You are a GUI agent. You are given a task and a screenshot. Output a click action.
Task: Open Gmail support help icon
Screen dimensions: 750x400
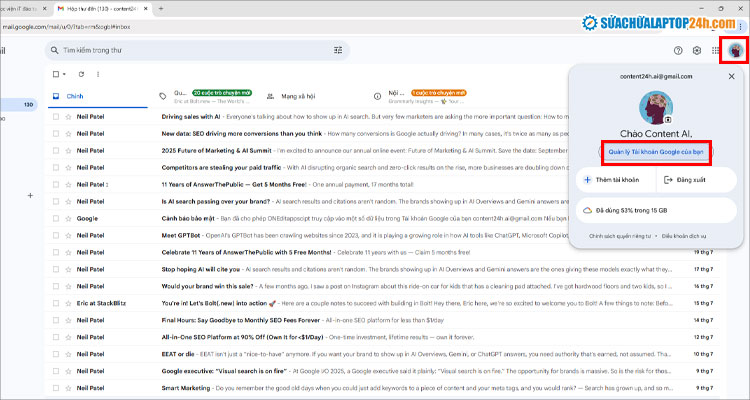click(x=678, y=50)
